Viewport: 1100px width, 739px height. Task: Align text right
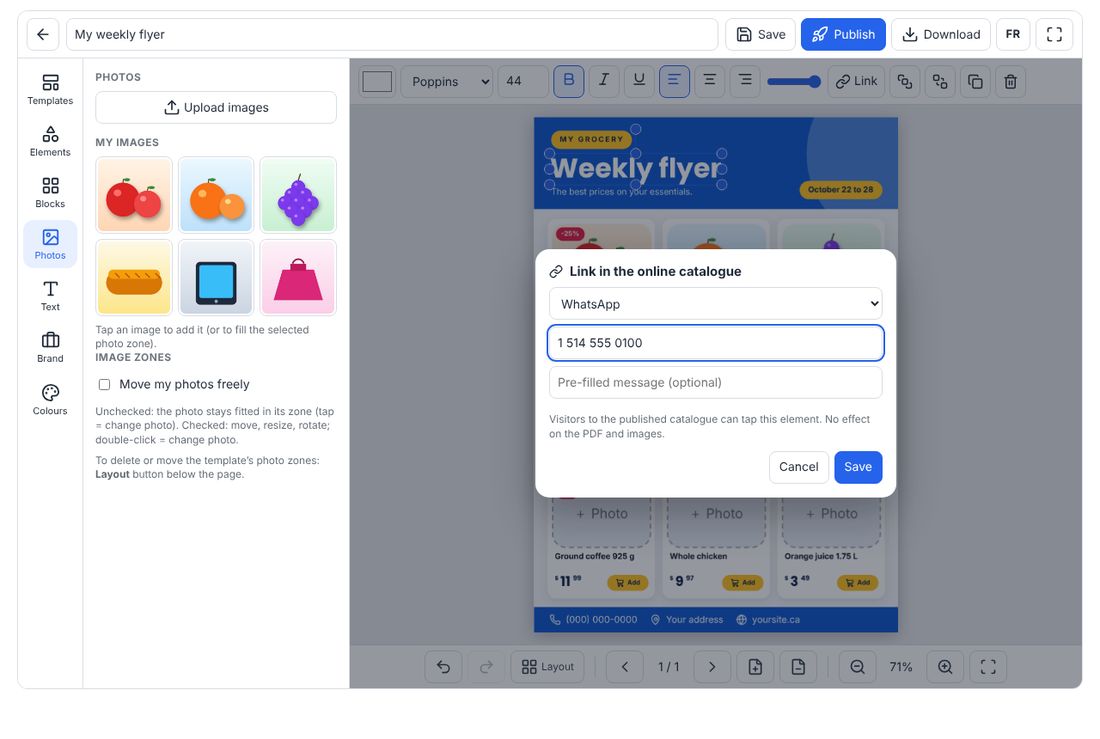point(745,81)
